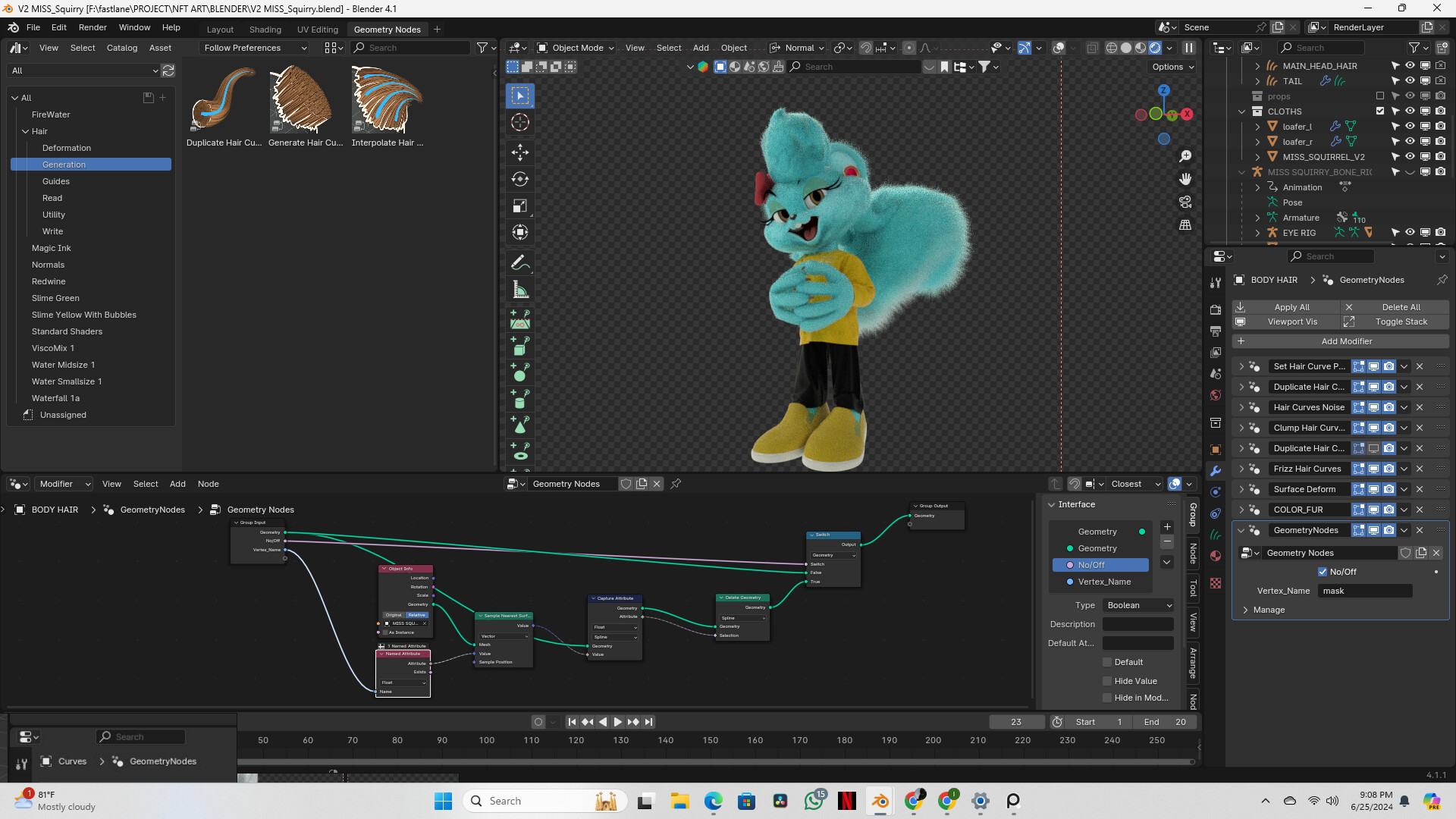This screenshot has height=819, width=1456.
Task: Select the Rotate tool in viewport toolbar
Action: click(520, 179)
